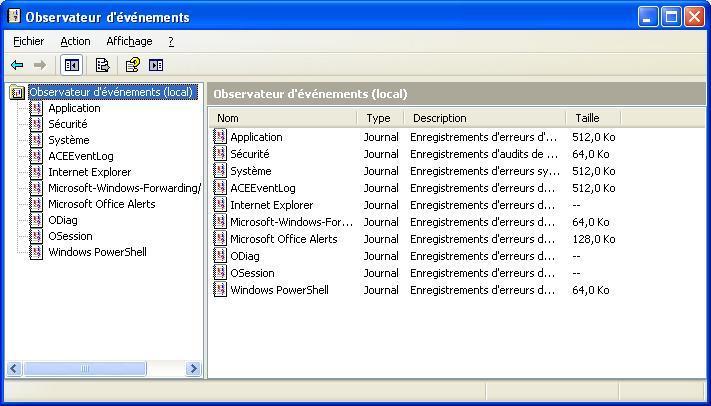Select Microsoft-Windows-Forwarding log in the tree
Screen dimensions: 711x406
point(124,188)
